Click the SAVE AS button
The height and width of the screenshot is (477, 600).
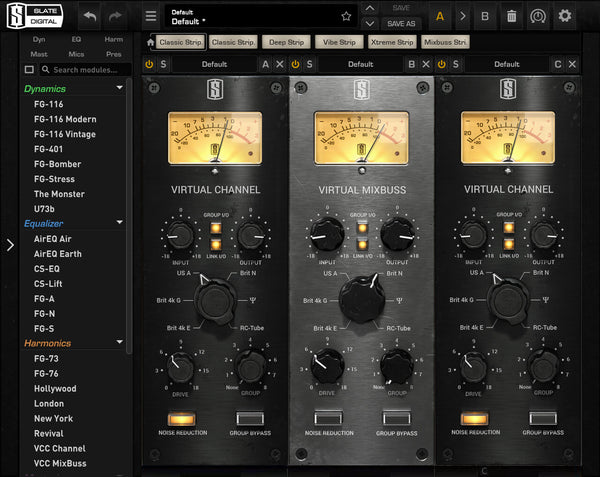click(x=400, y=24)
